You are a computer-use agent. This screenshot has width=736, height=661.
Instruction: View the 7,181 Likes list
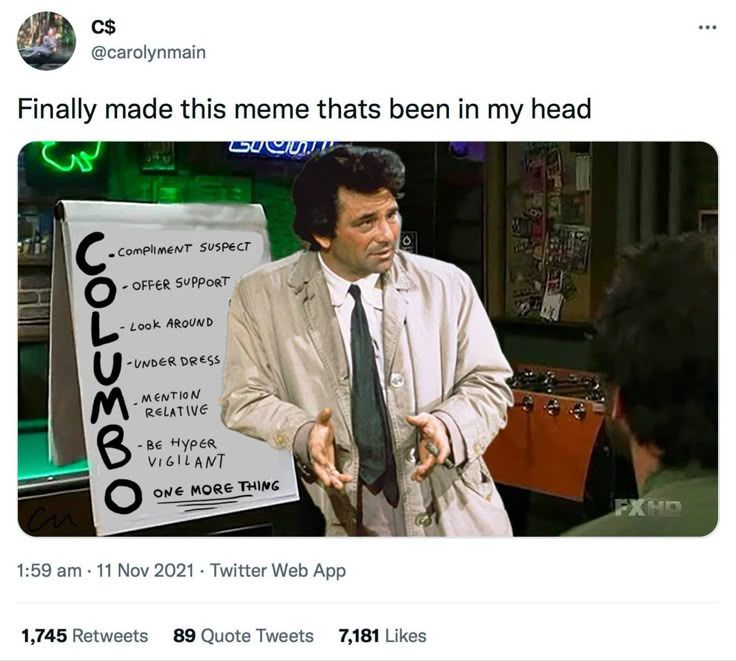383,636
